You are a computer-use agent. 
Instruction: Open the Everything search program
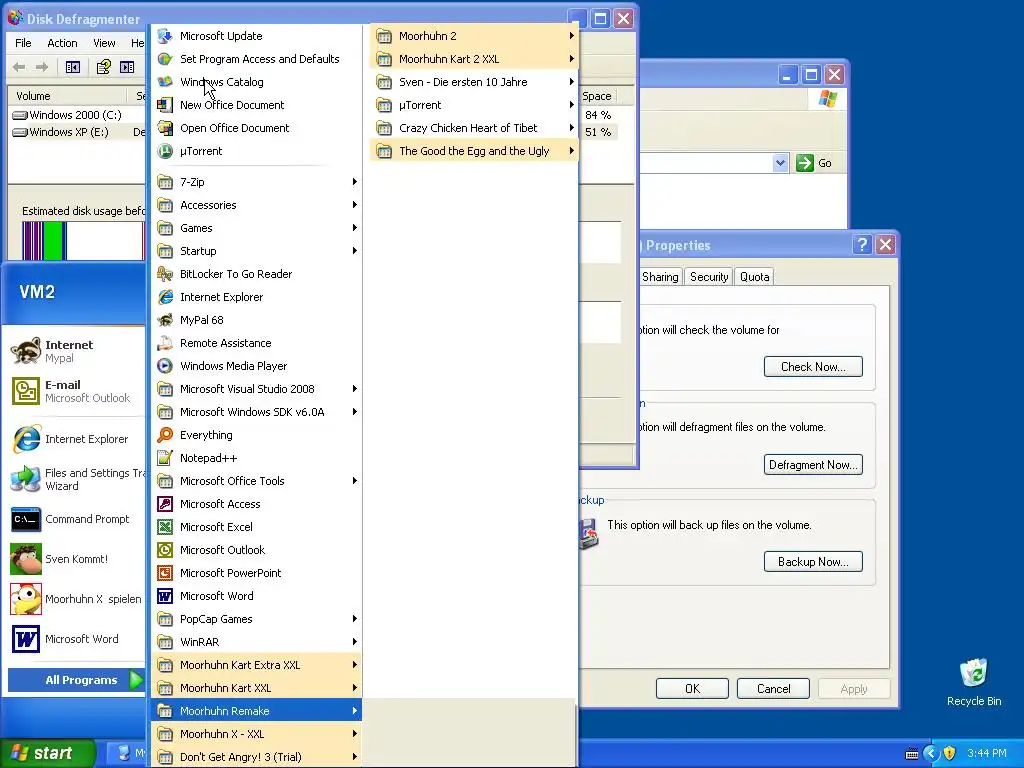click(256, 435)
